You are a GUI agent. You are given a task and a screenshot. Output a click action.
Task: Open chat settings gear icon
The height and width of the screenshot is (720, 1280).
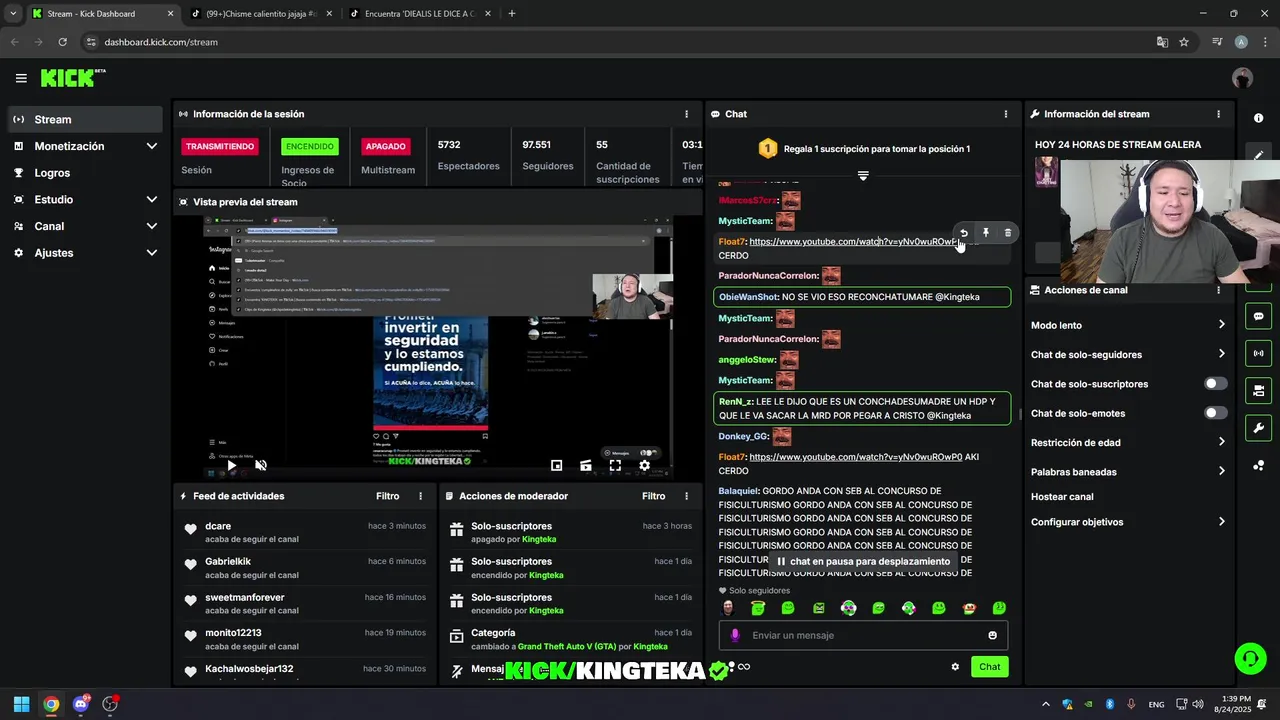955,667
